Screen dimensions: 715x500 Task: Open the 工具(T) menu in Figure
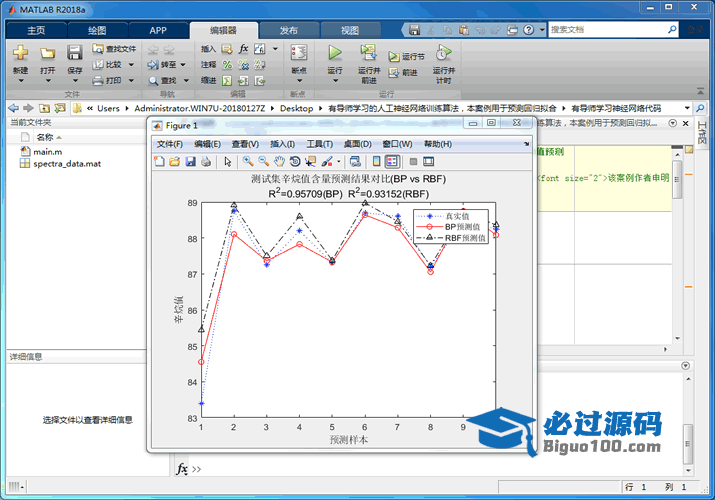320,144
